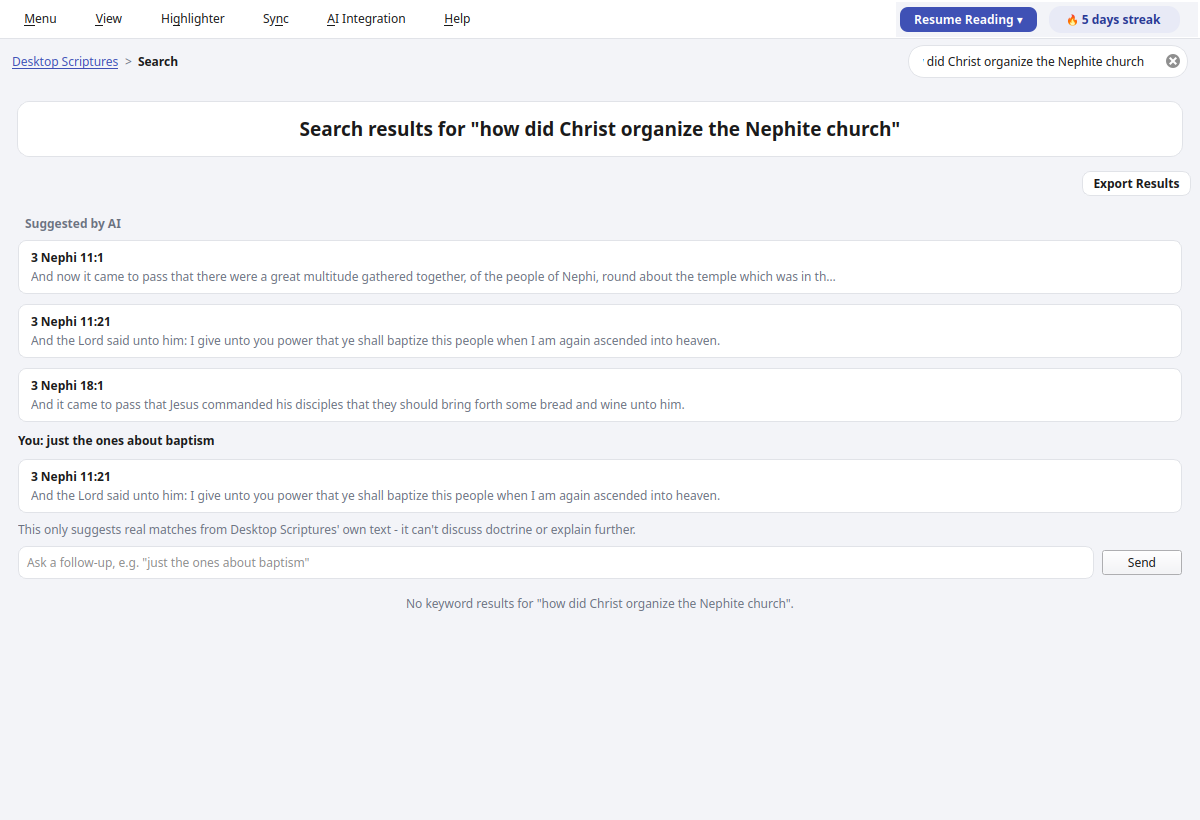The image size is (1200, 820).
Task: Open the Help menu
Action: (x=457, y=19)
